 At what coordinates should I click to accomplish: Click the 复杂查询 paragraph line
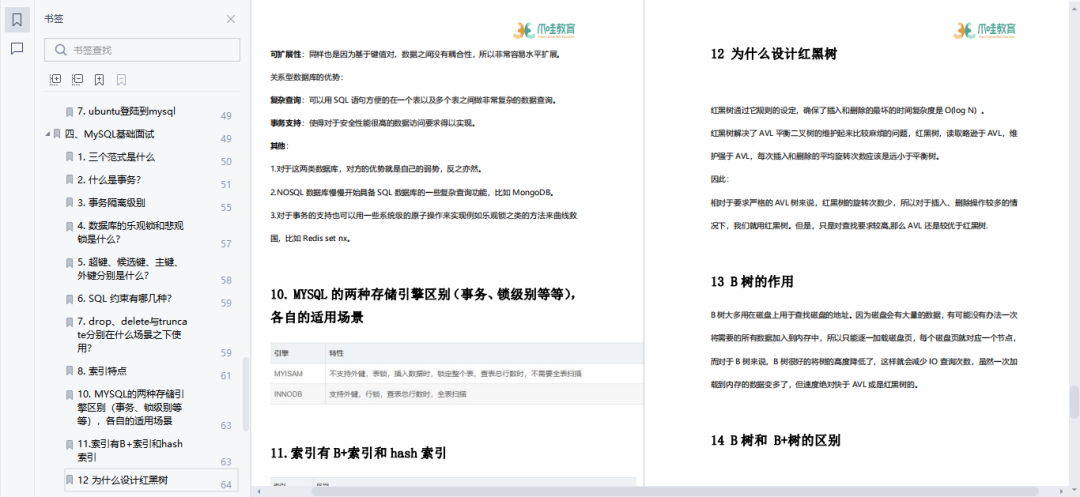tap(413, 100)
